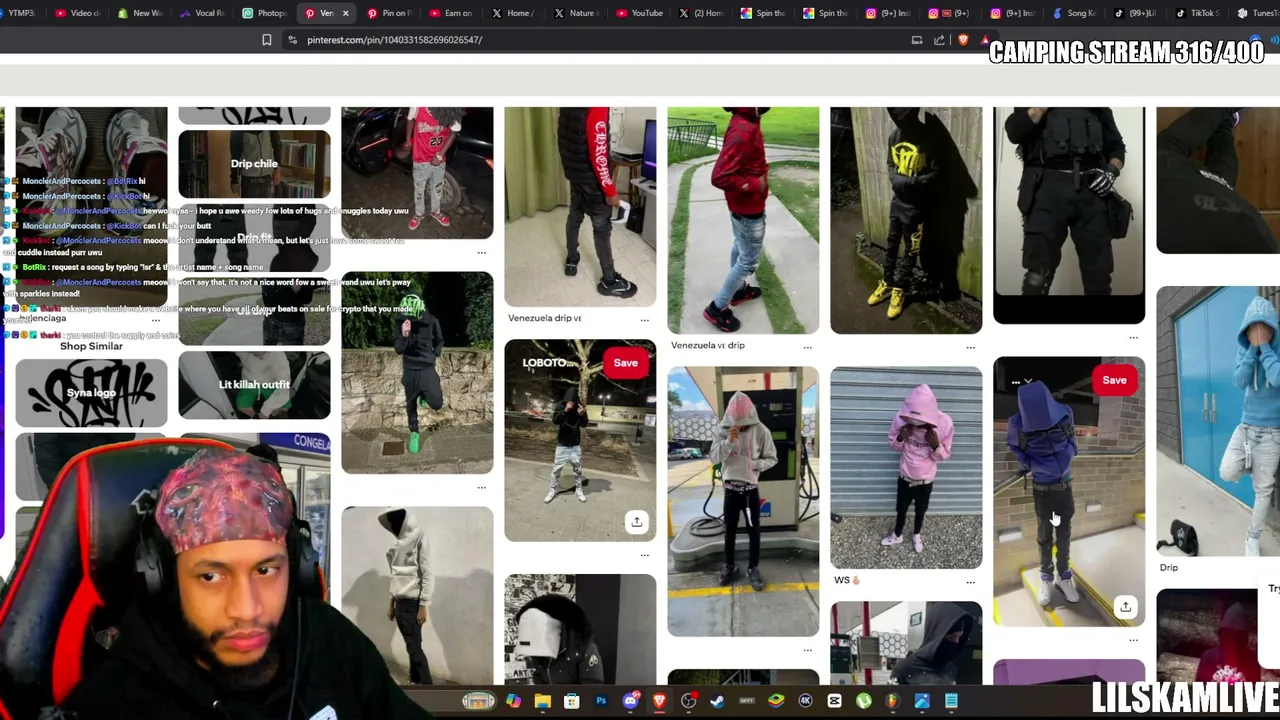Image resolution: width=1280 pixels, height=720 pixels.
Task: Open options for the WS pink hoodie pin
Action: pos(970,582)
